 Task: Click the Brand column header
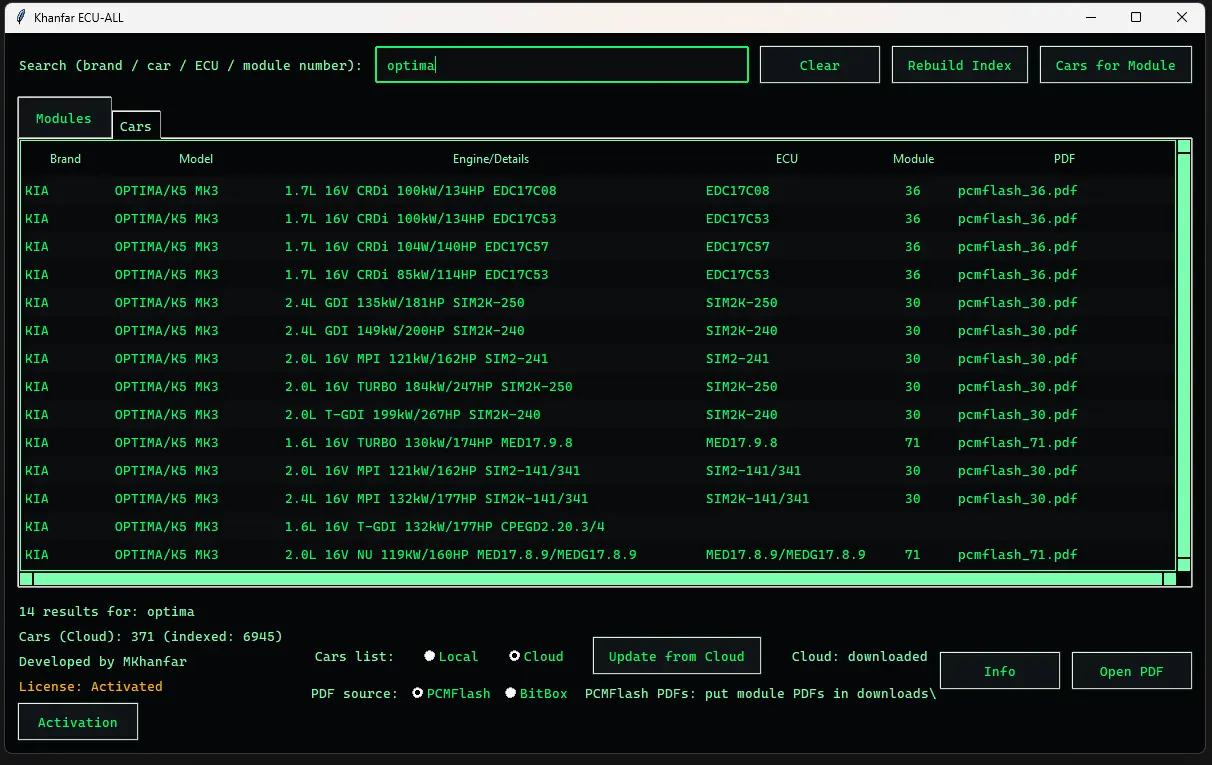(65, 158)
